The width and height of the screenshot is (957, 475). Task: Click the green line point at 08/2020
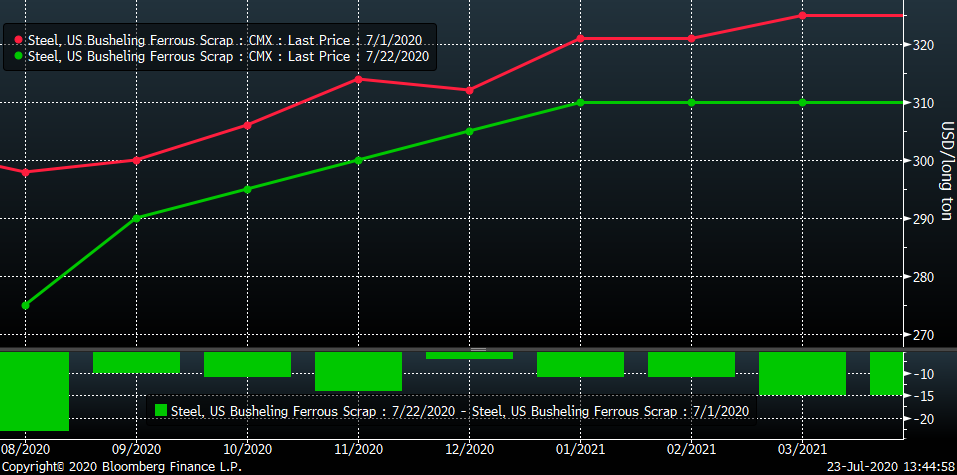(25, 305)
